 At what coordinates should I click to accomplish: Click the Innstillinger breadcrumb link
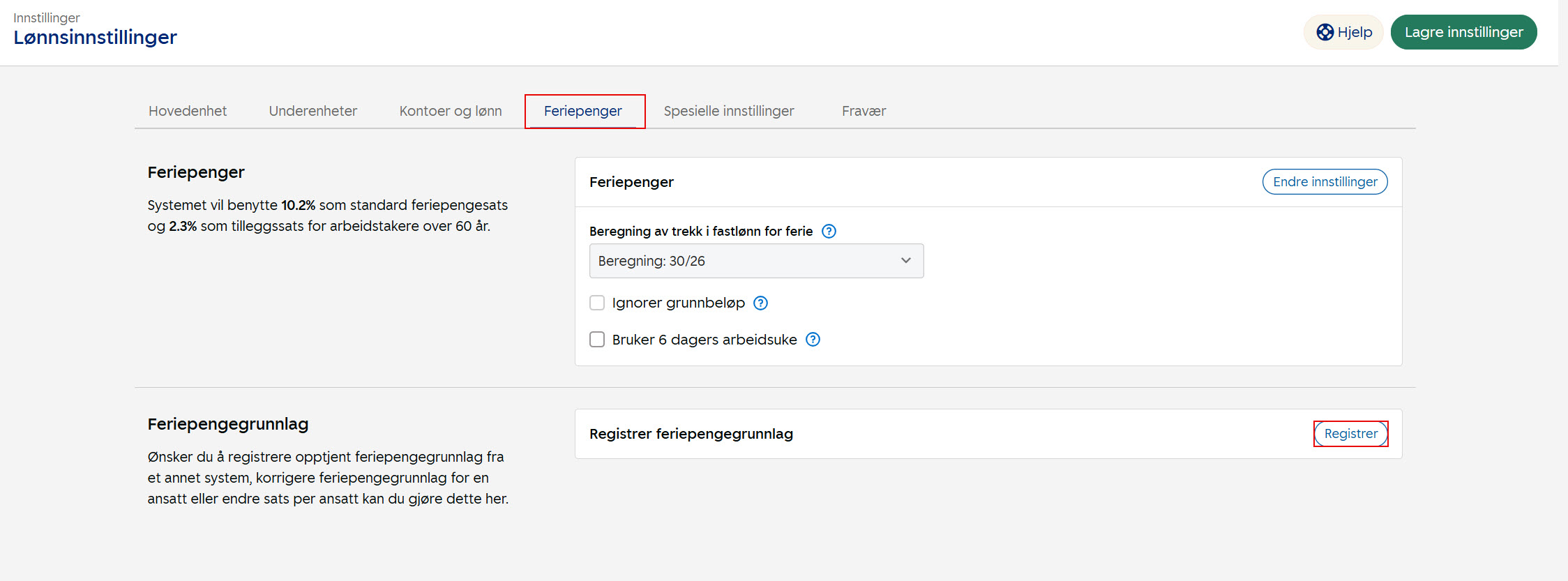(47, 17)
